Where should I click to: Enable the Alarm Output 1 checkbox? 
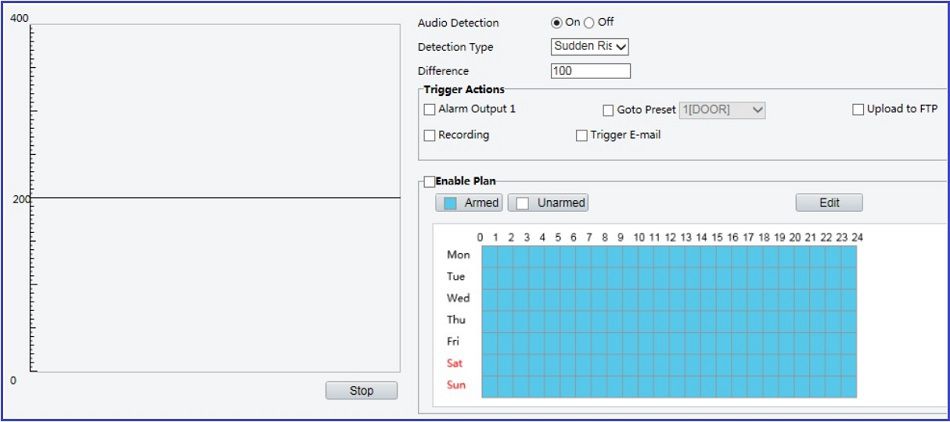click(x=430, y=110)
